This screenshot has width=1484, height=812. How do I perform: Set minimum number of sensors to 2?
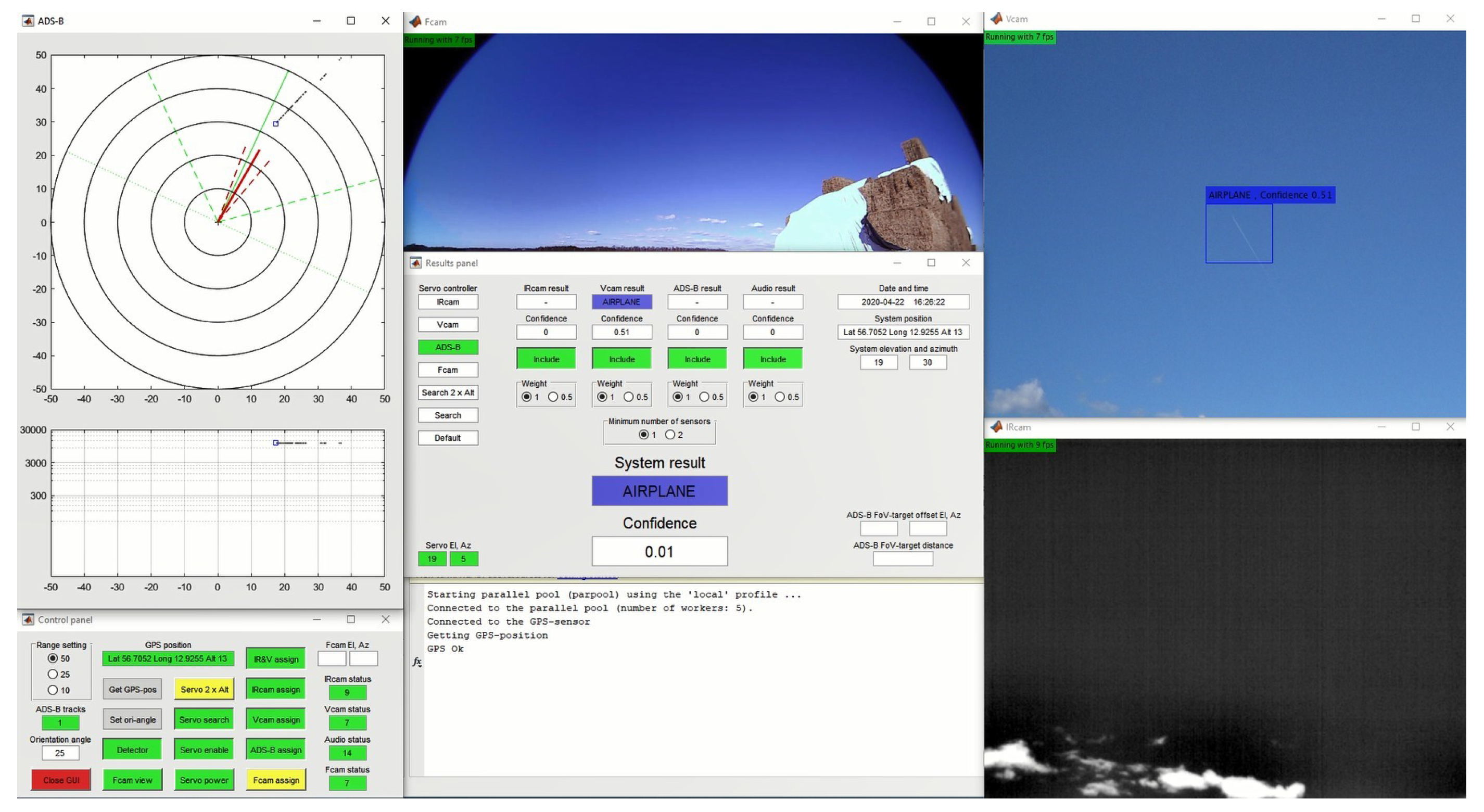[x=670, y=435]
